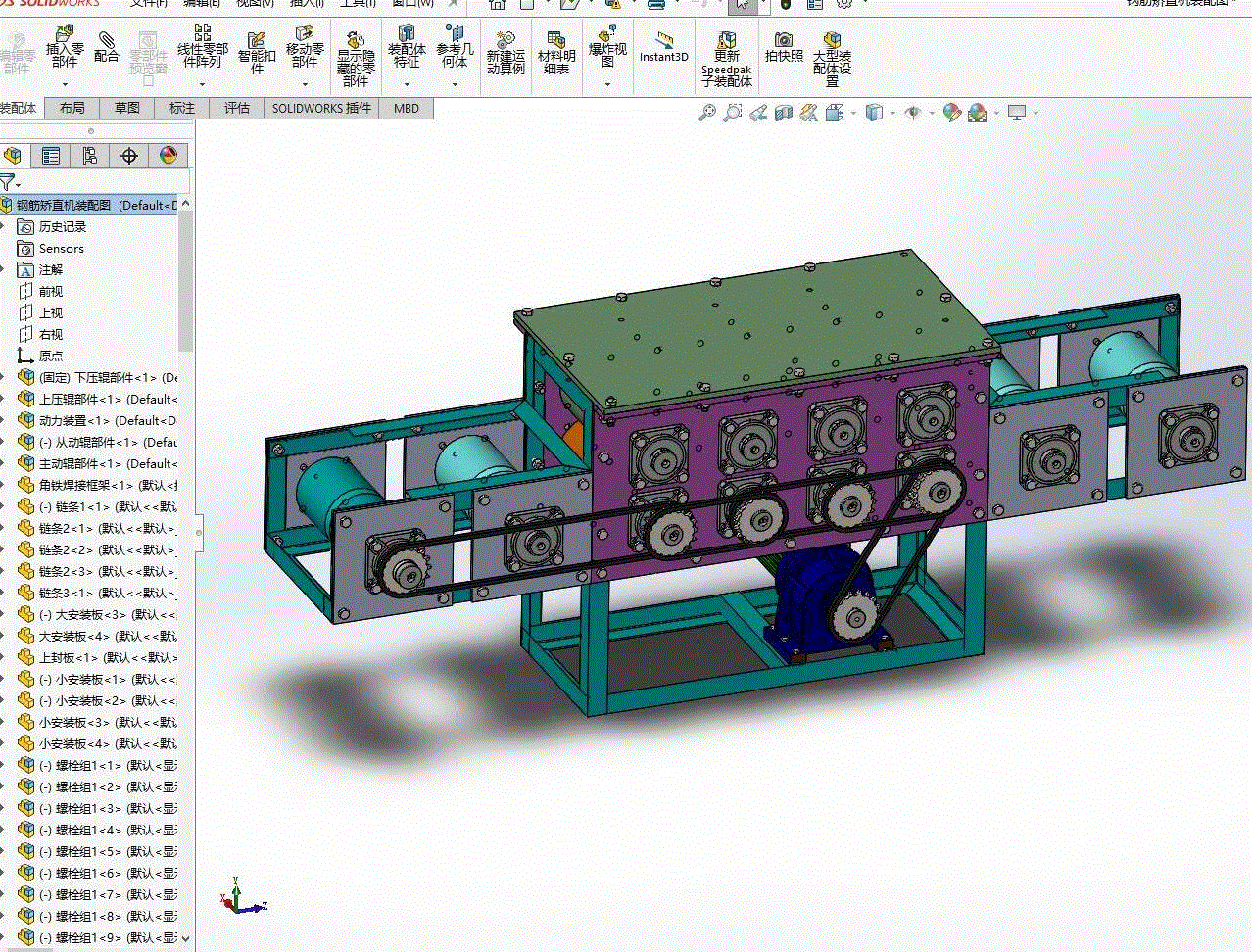Open 大型装配体设置 large assembly settings
The image size is (1252, 952).
[x=832, y=59]
